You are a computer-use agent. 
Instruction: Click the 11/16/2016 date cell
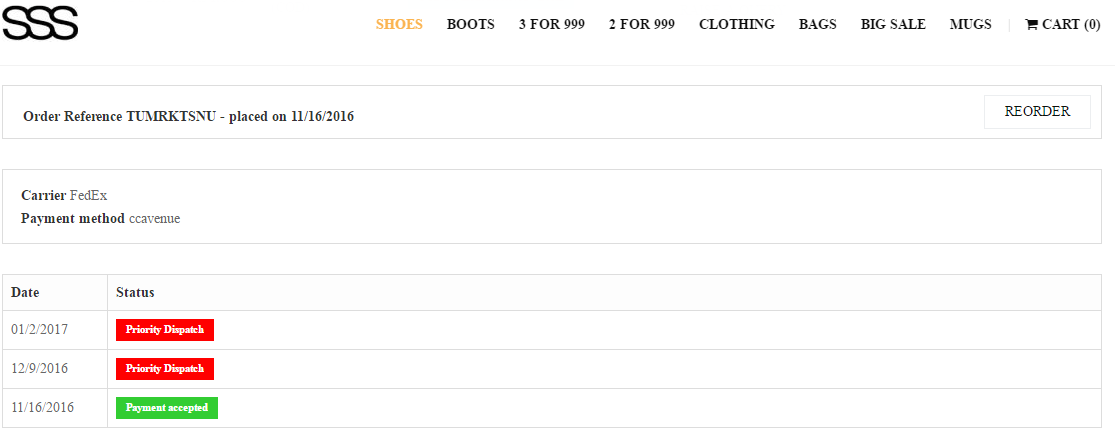pos(42,408)
